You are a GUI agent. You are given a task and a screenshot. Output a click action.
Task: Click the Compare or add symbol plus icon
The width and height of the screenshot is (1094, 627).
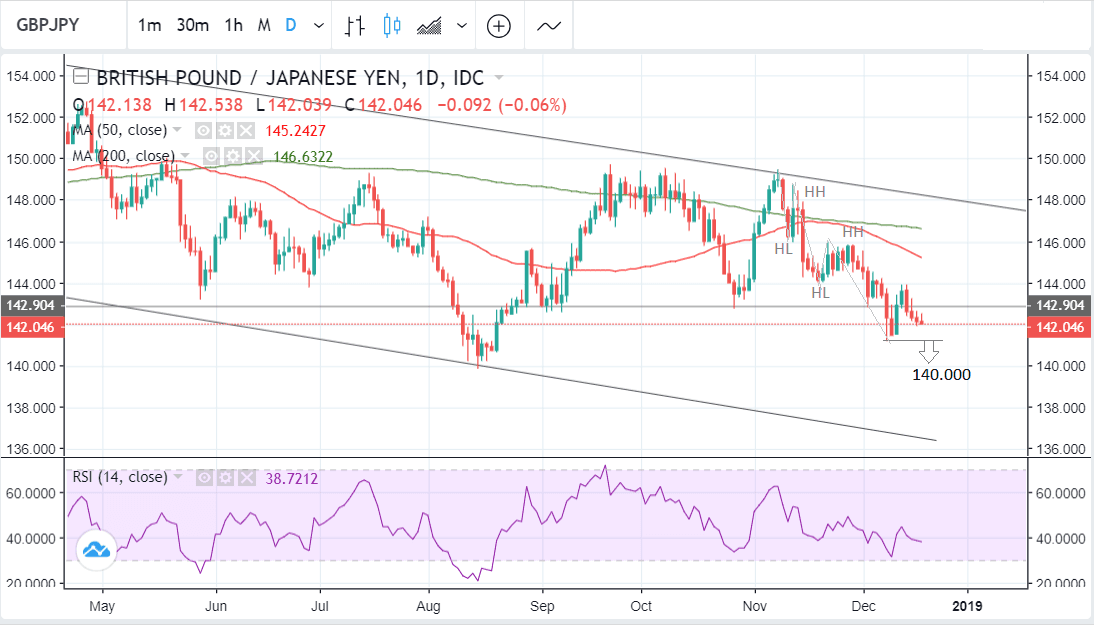point(499,26)
